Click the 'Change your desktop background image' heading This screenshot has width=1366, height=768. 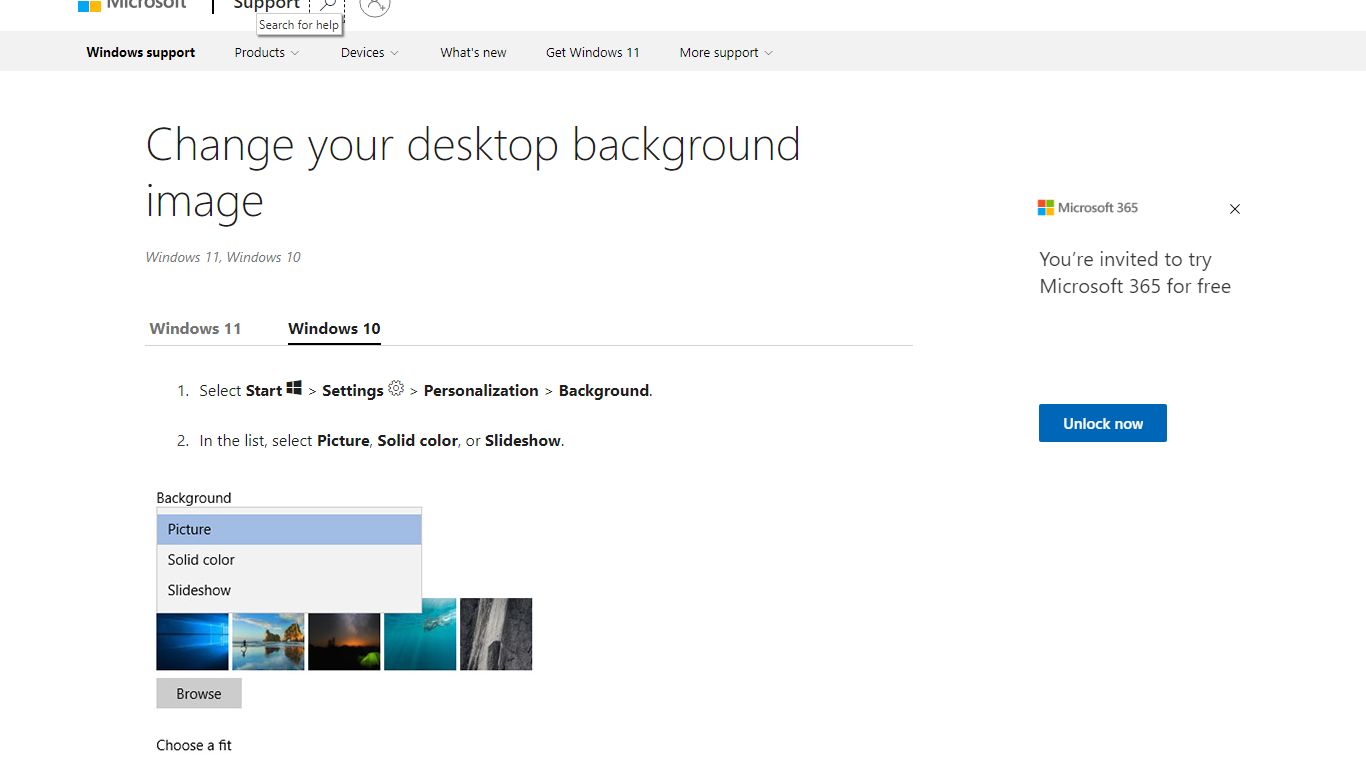click(x=473, y=172)
